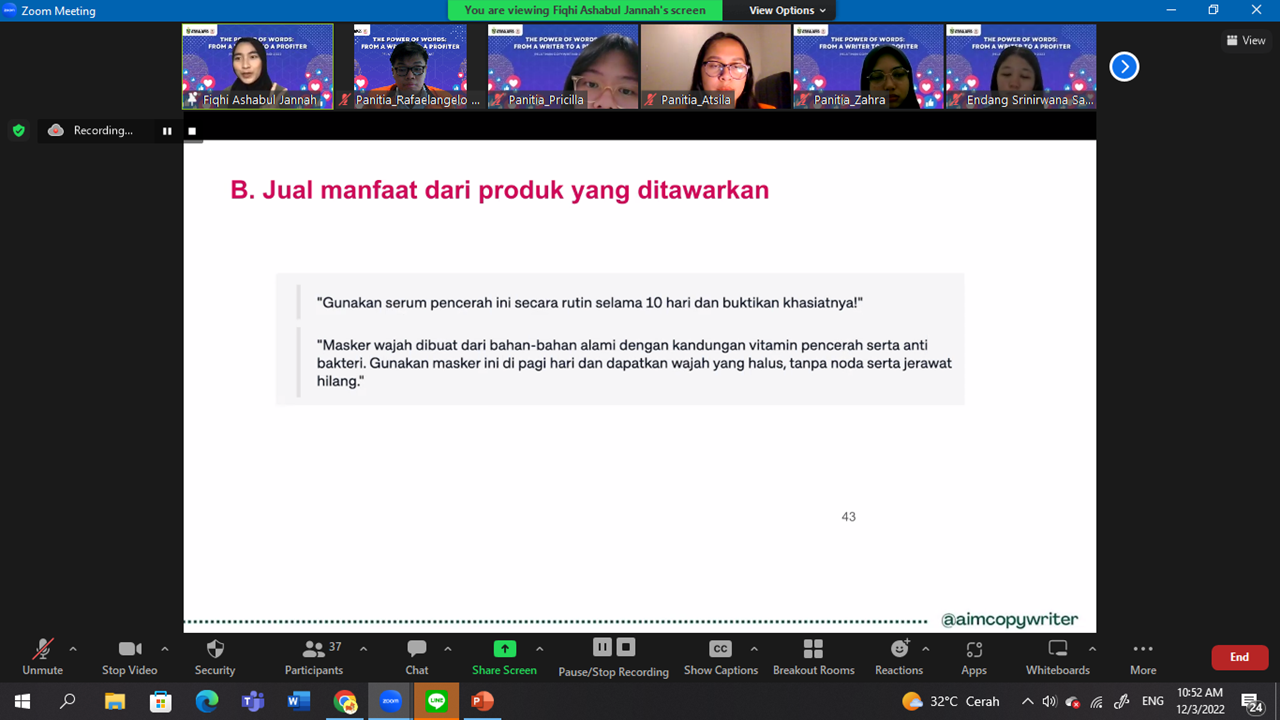Open Whiteboards
The image size is (1280, 720).
tap(1057, 650)
